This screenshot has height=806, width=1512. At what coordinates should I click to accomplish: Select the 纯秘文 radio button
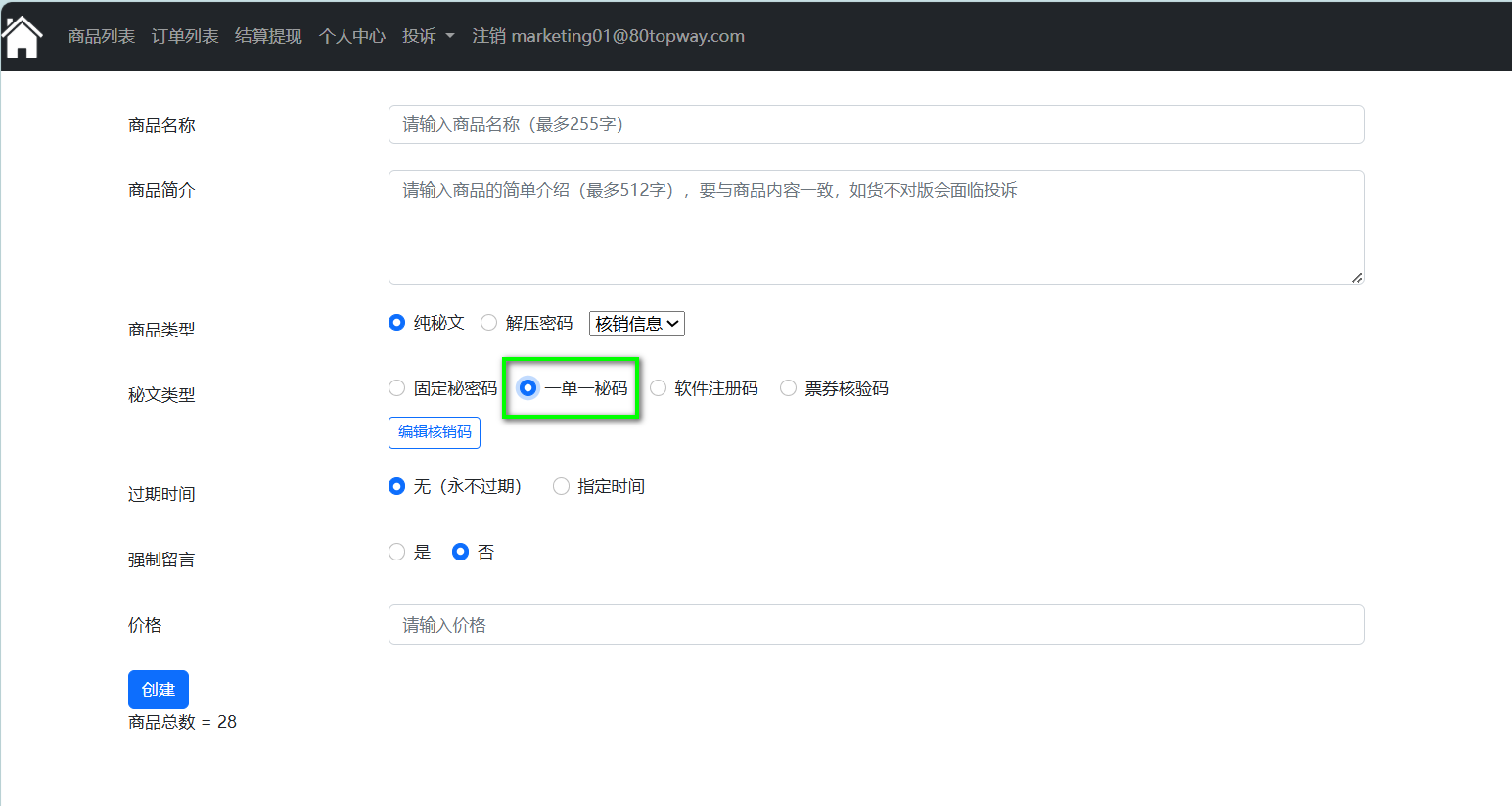(397, 323)
